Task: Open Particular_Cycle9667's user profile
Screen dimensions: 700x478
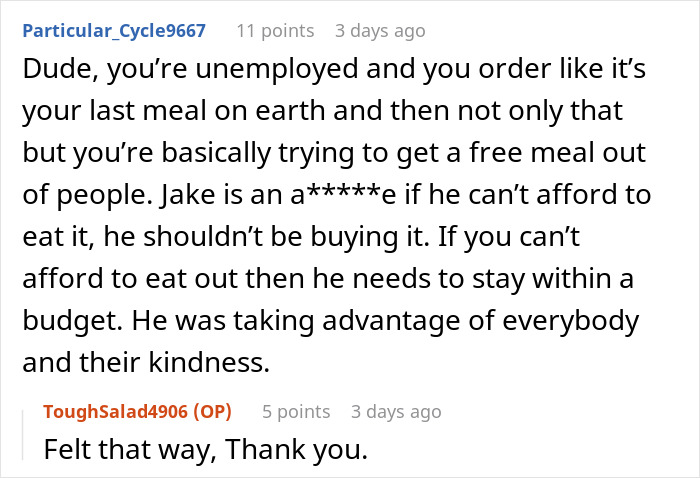Action: pos(114,31)
